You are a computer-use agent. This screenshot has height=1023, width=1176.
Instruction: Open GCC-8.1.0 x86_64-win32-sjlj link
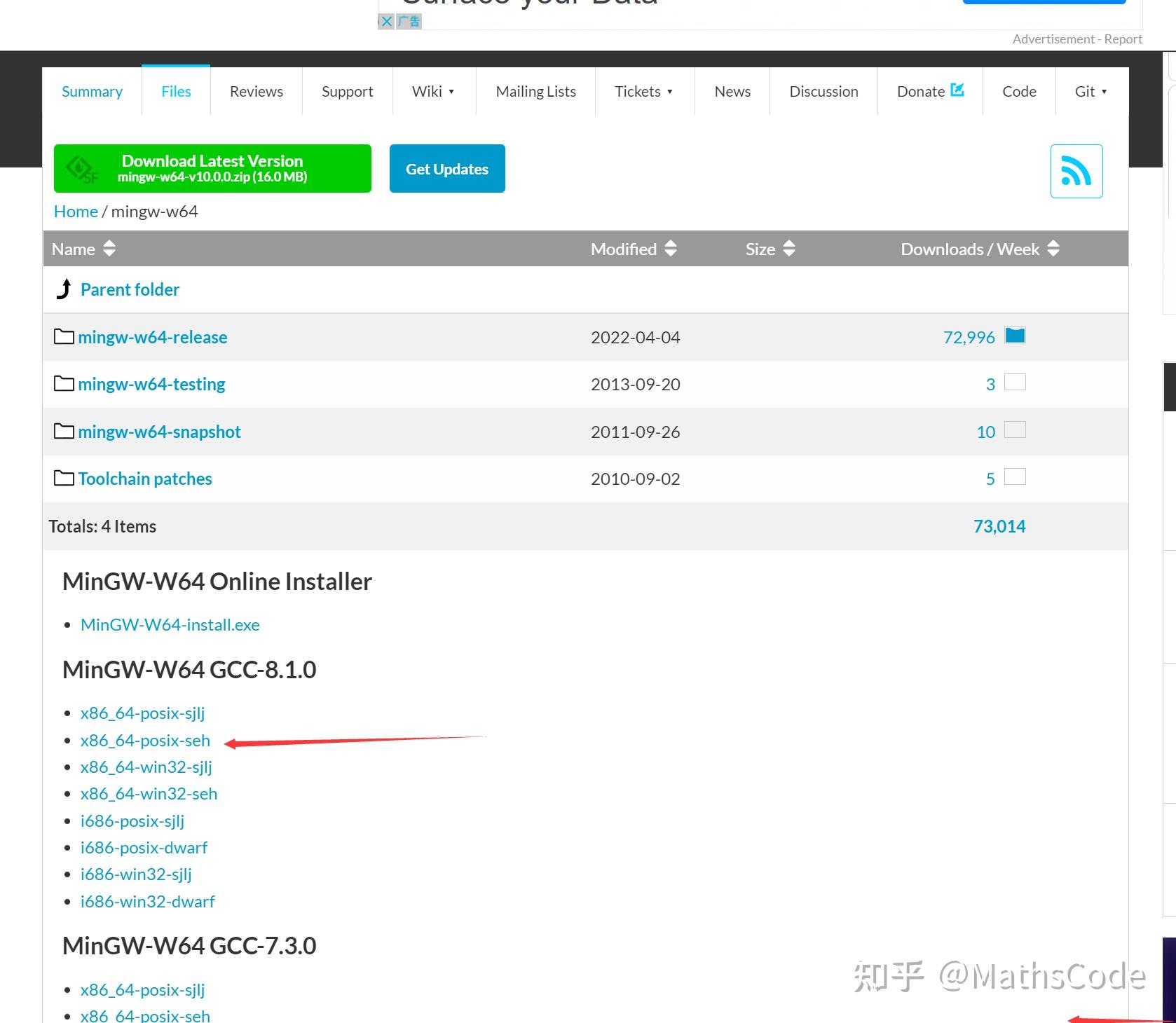pos(146,767)
